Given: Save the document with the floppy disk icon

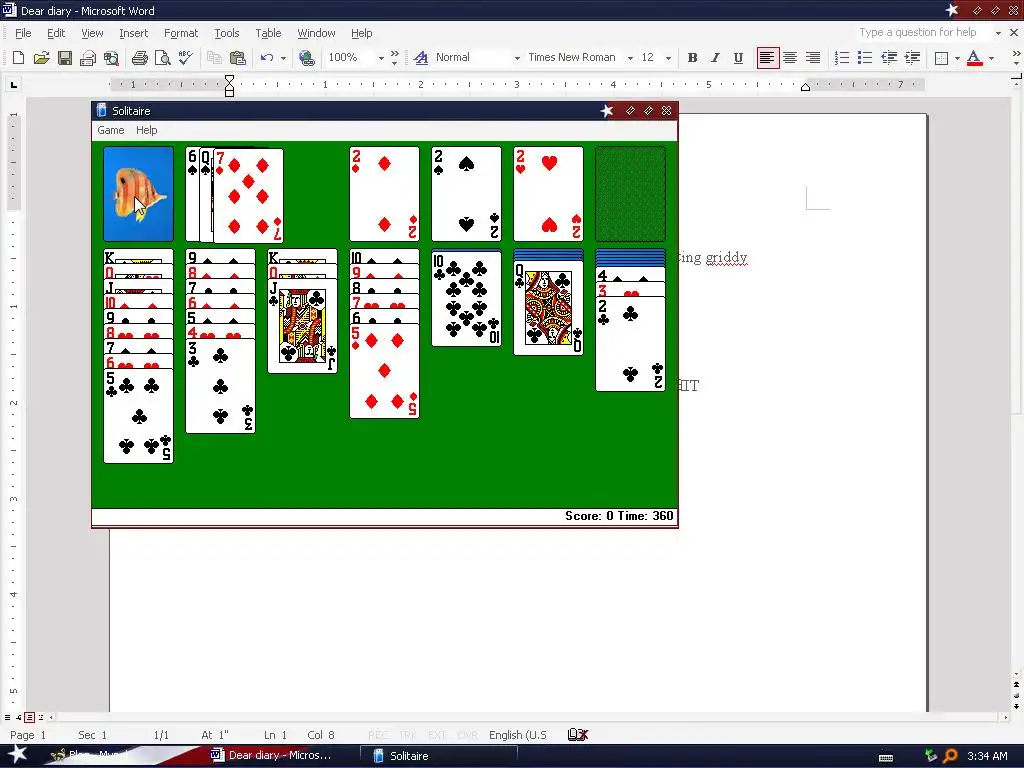Looking at the screenshot, I should (65, 57).
